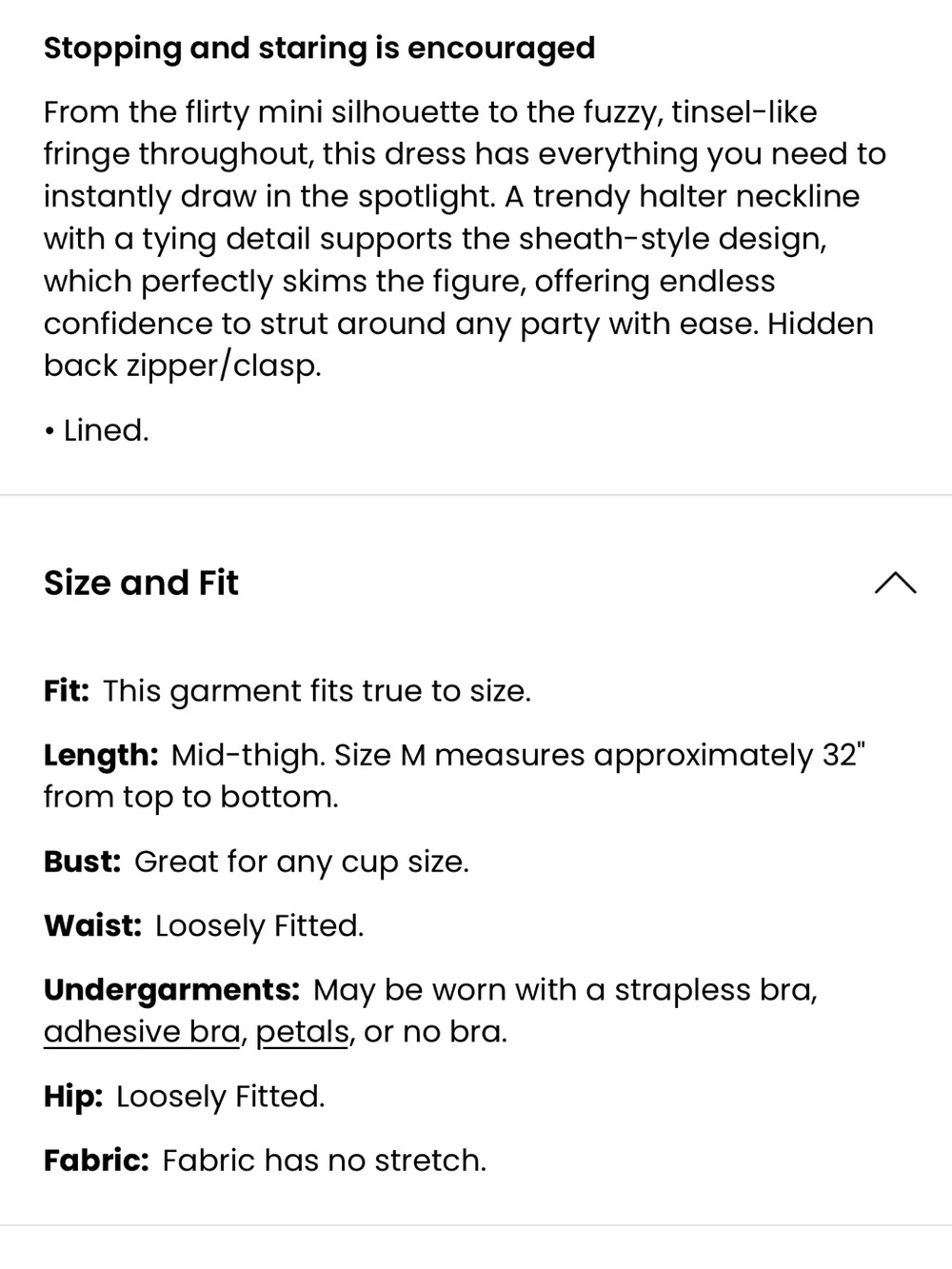This screenshot has height=1269, width=952.
Task: Click the bold 'Hip:' label
Action: [x=73, y=1097]
